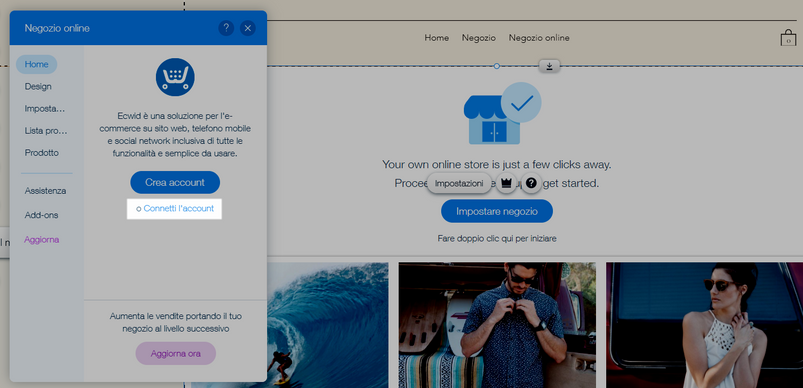Click the Impostare negozio button
The height and width of the screenshot is (388, 803).
[497, 211]
